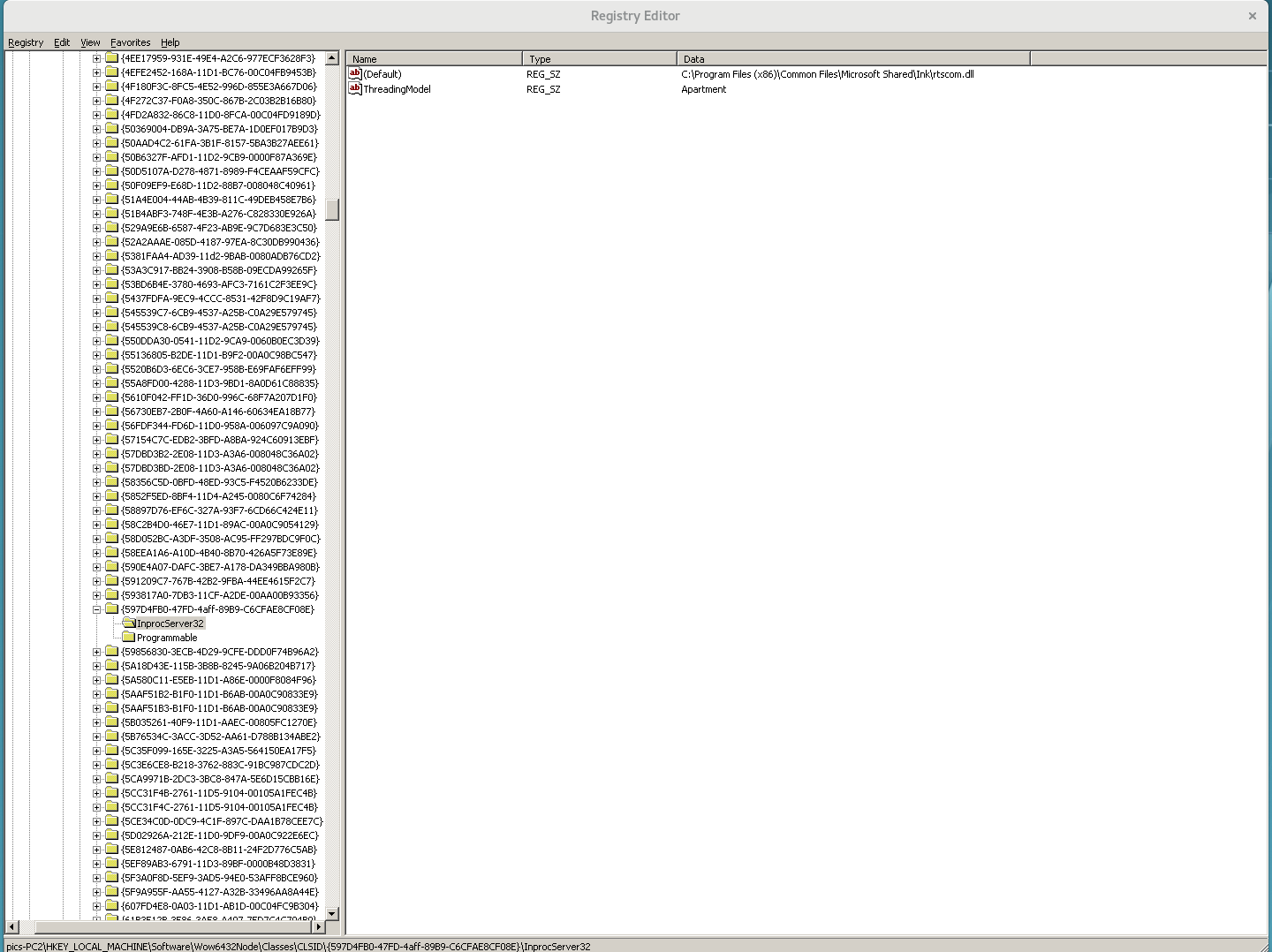Expand the {59856830-3ECB-4D29-9CFE-DDD0F74B96A2} key
This screenshot has width=1272, height=952.
tap(96, 652)
